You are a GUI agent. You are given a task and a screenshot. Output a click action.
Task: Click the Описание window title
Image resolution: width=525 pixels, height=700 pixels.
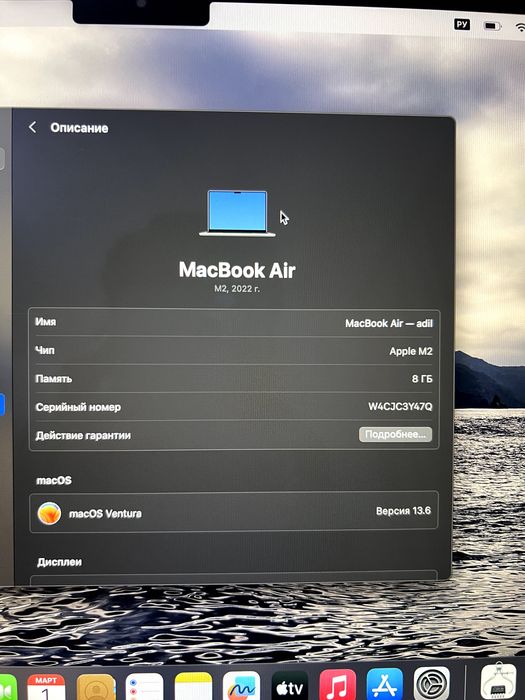pyautogui.click(x=79, y=128)
